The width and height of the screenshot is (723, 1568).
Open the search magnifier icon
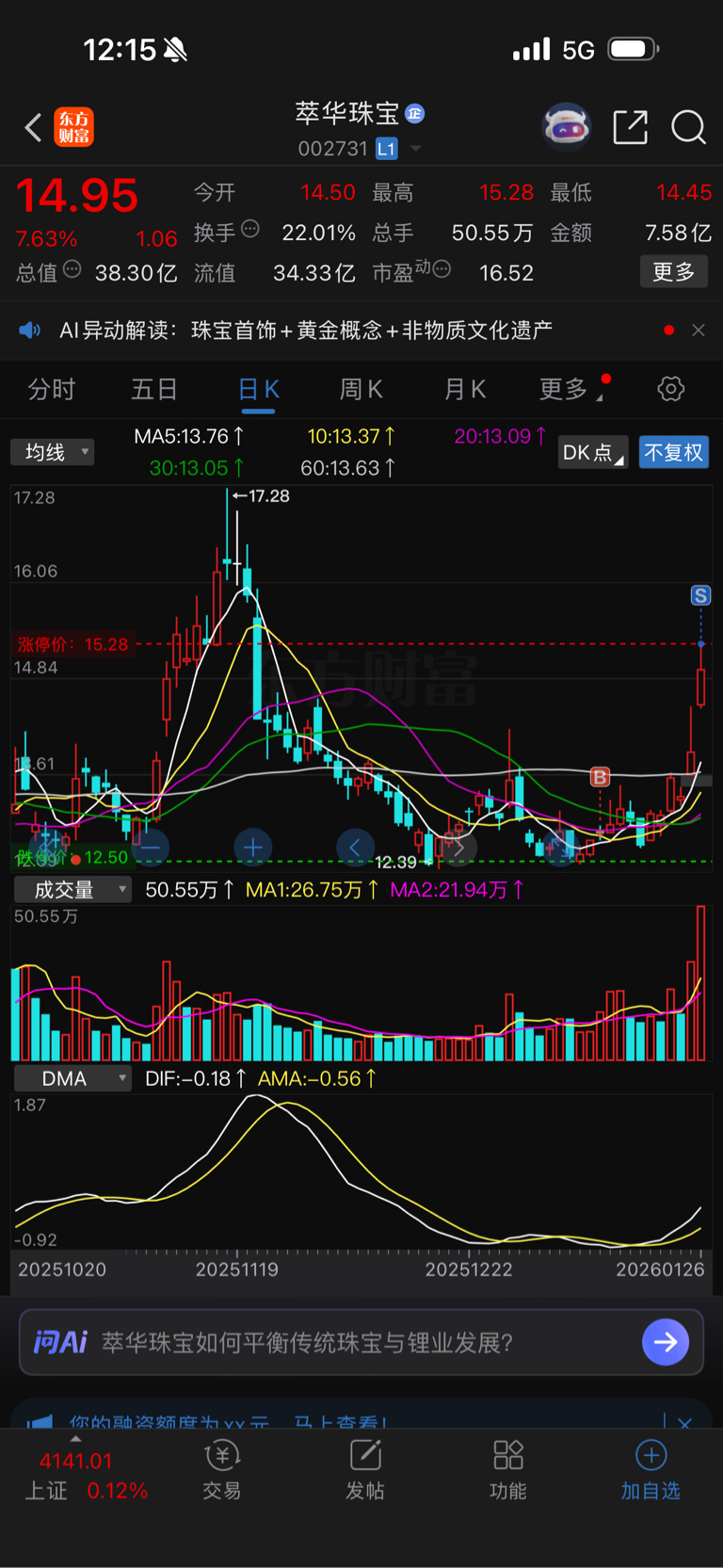pos(688,126)
